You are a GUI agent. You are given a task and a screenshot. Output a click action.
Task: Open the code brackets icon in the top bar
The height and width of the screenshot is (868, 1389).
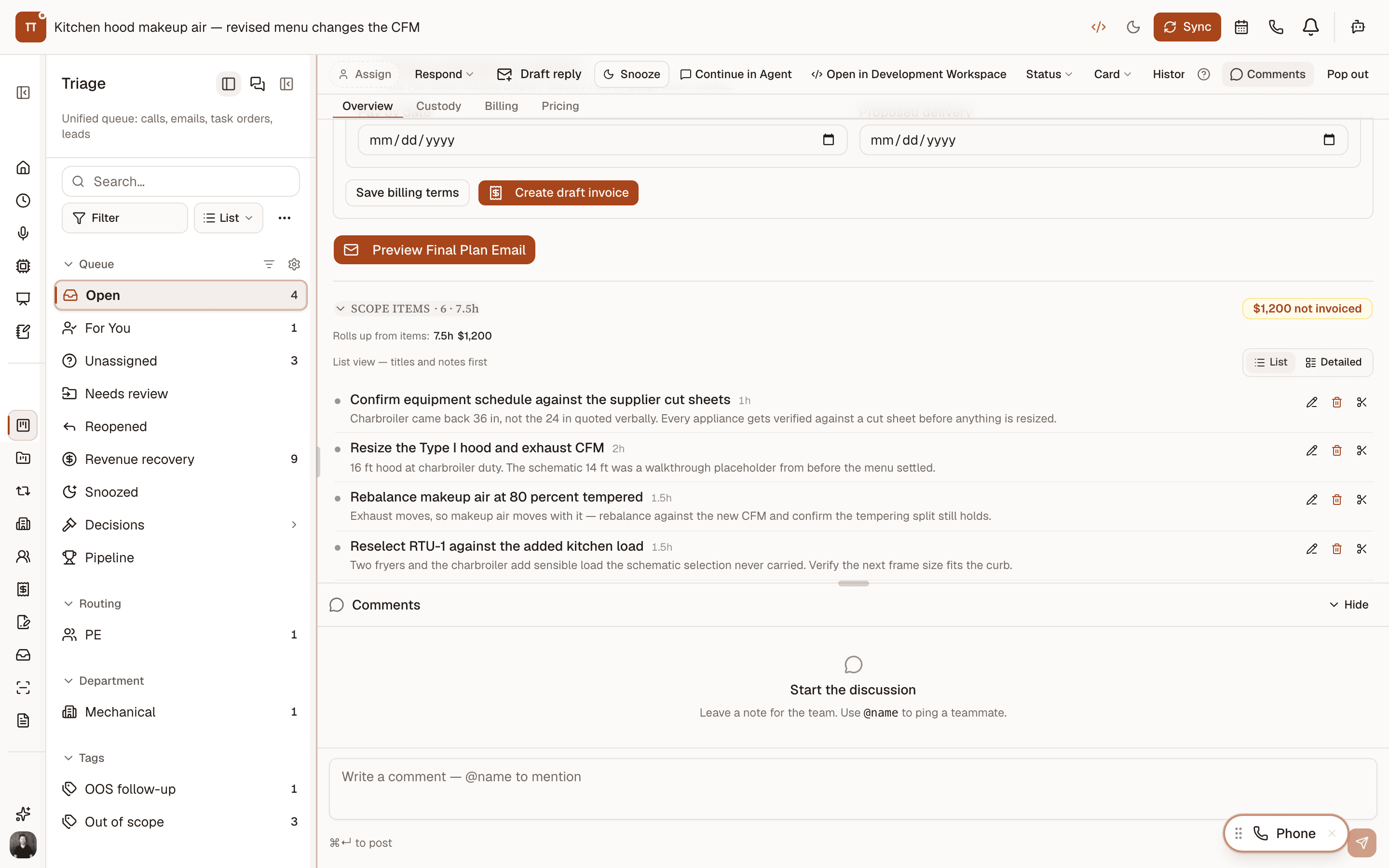pos(1098,27)
